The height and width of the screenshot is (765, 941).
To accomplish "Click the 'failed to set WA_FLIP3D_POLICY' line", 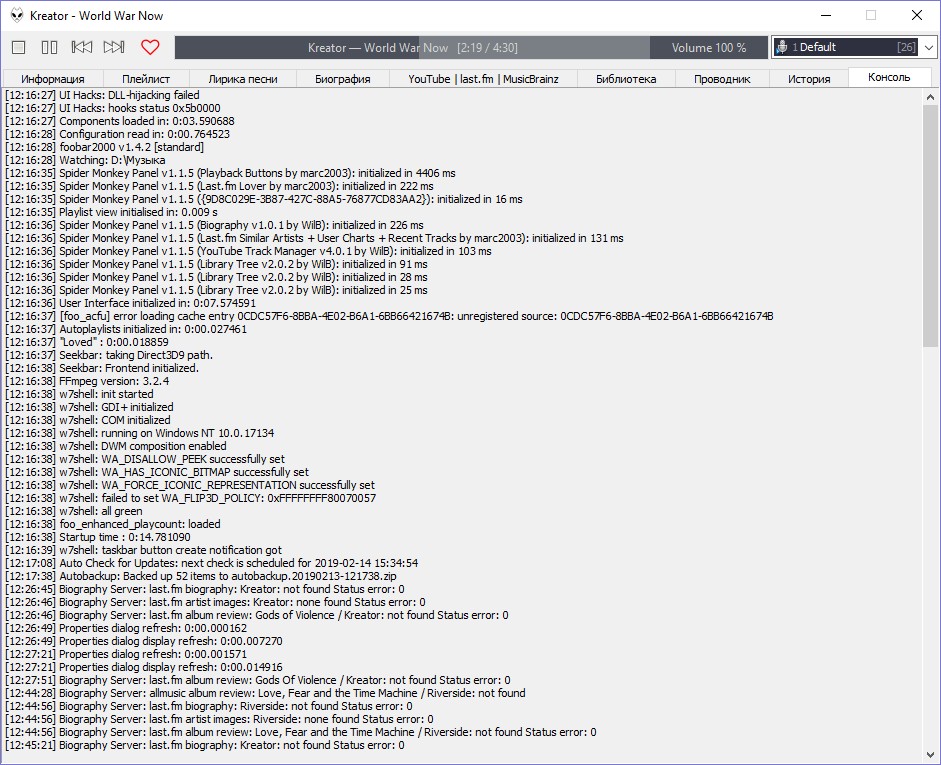I will 190,498.
